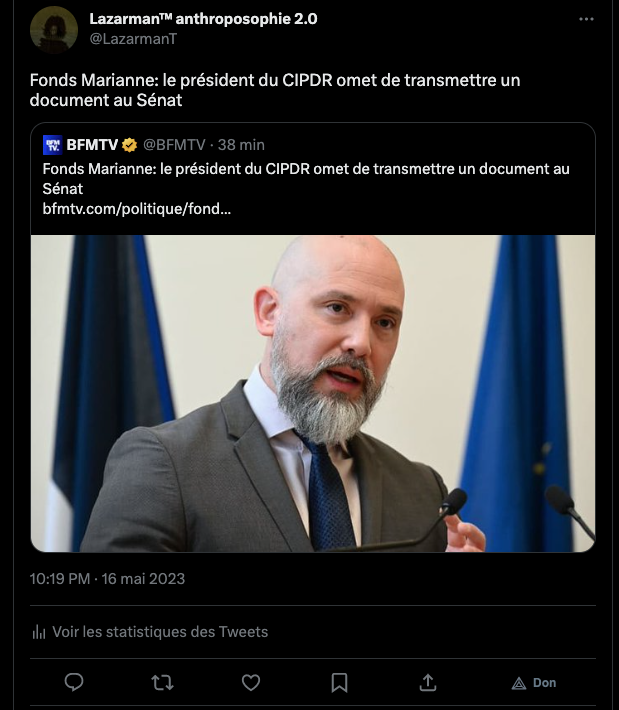
Task: Click the bar-chart statistics icon
Action: click(39, 632)
